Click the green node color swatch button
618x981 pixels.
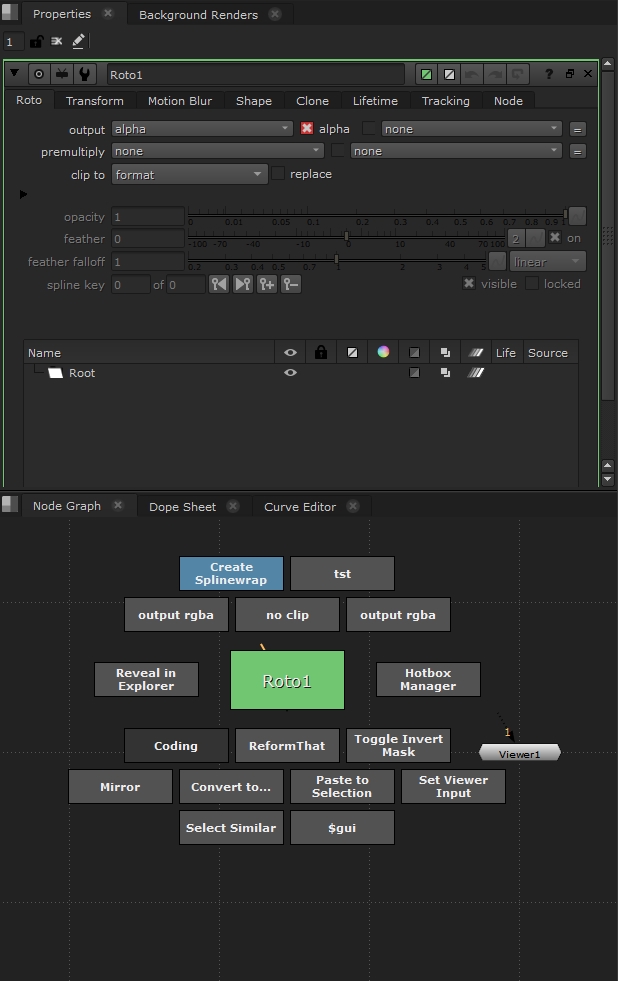(427, 74)
